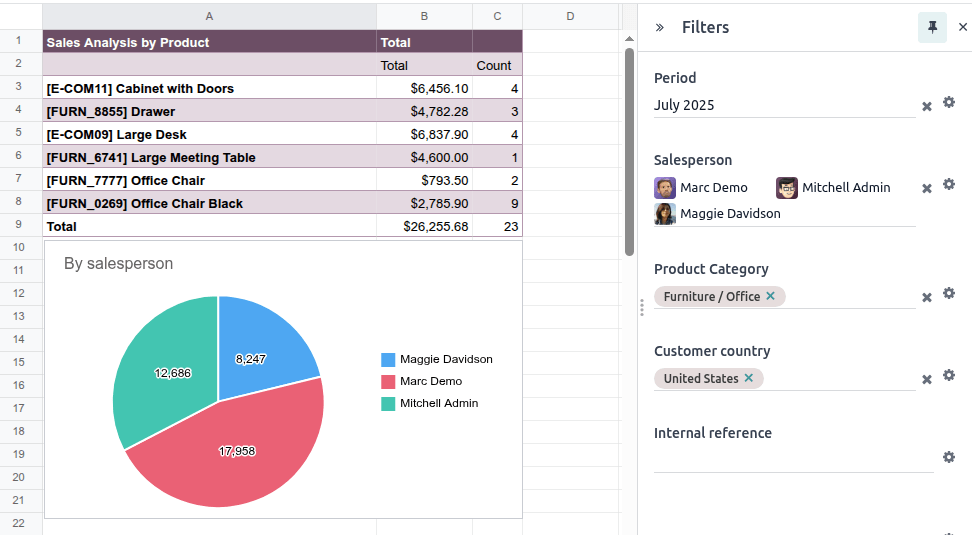972x535 pixels.
Task: Clear the Period filter value
Action: click(x=927, y=106)
